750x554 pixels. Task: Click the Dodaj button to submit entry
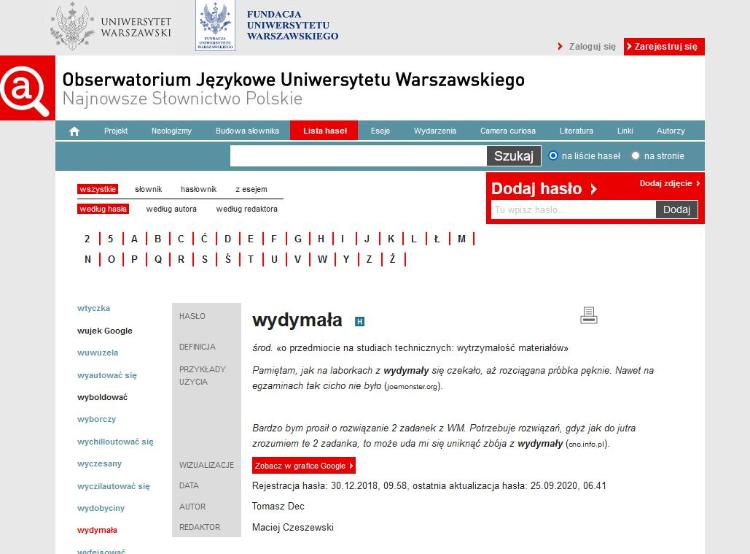[x=676, y=210]
